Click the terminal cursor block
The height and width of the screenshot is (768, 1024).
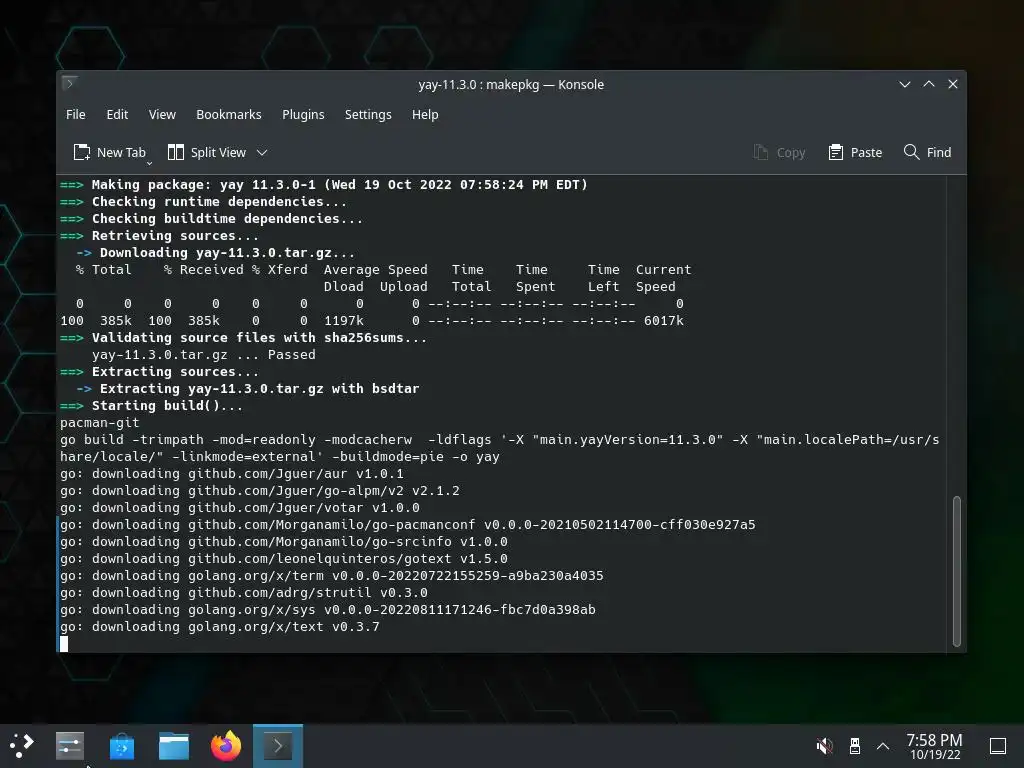point(64,643)
